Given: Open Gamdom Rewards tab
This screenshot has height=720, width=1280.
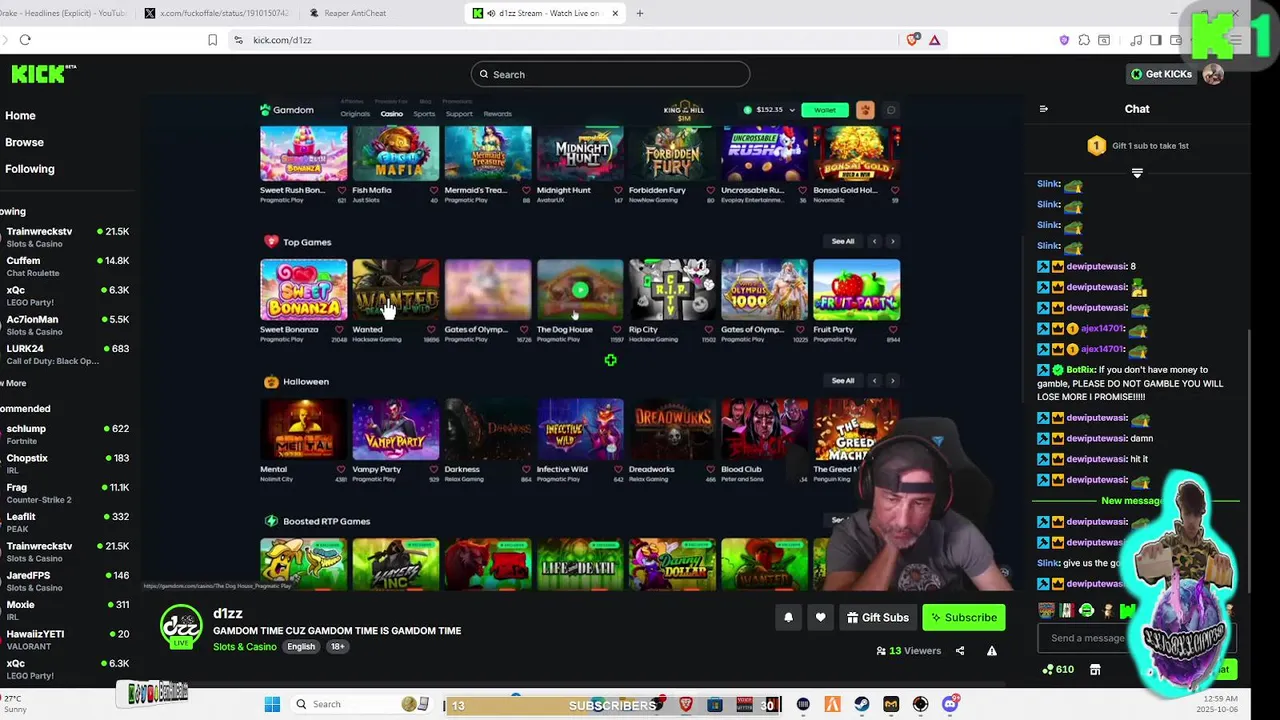Looking at the screenshot, I should 497,114.
